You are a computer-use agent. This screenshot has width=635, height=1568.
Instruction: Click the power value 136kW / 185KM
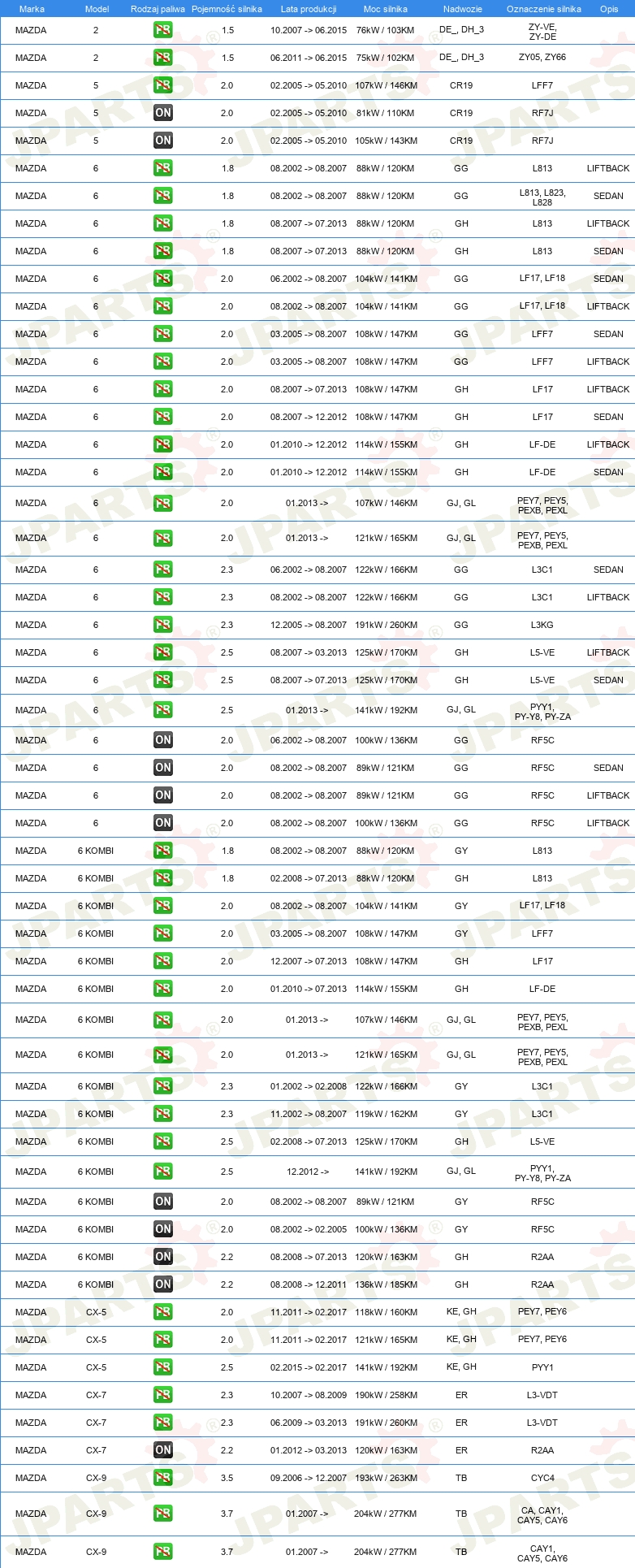[386, 1284]
